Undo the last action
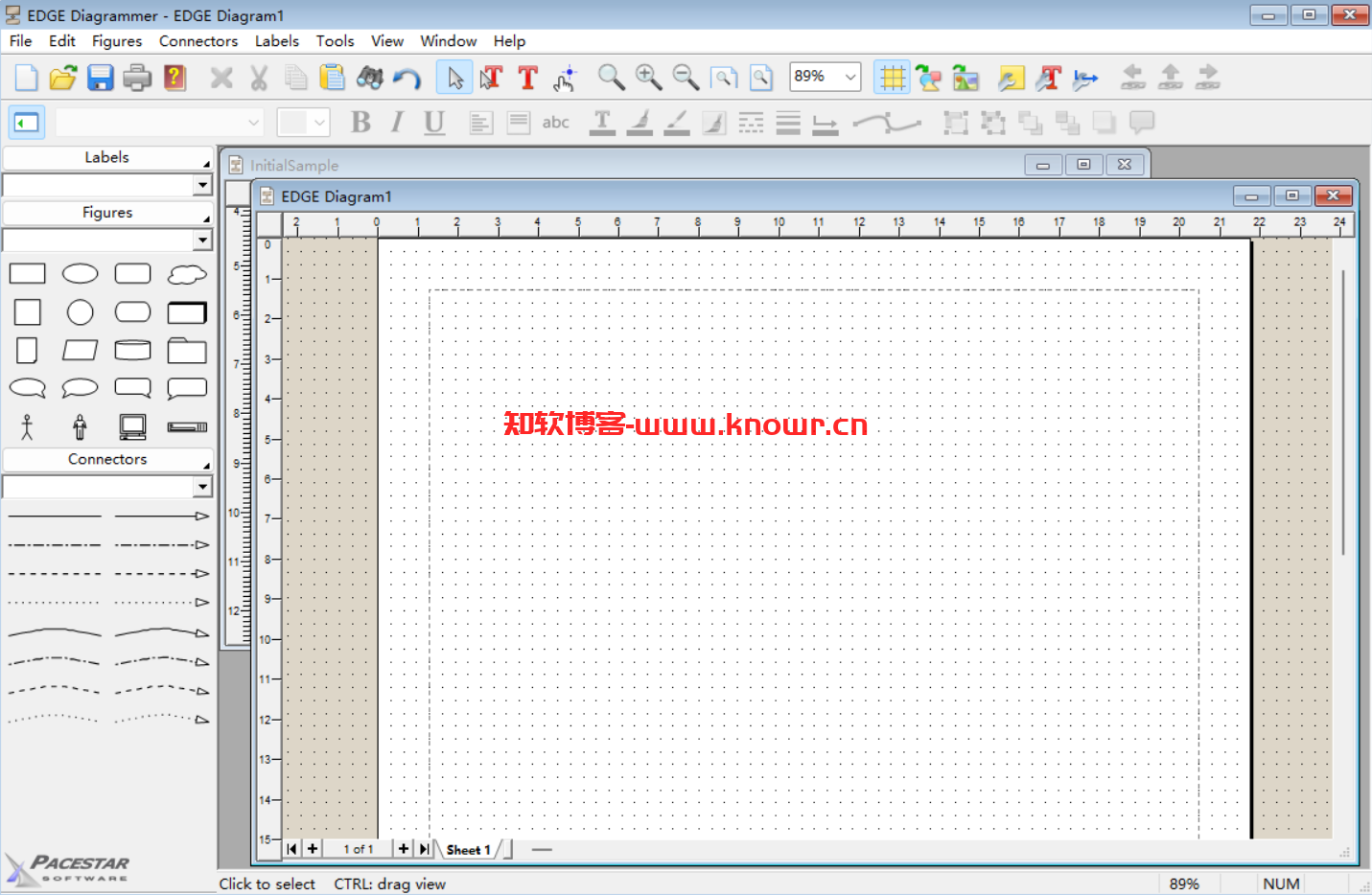This screenshot has width=1372, height=895. (407, 78)
